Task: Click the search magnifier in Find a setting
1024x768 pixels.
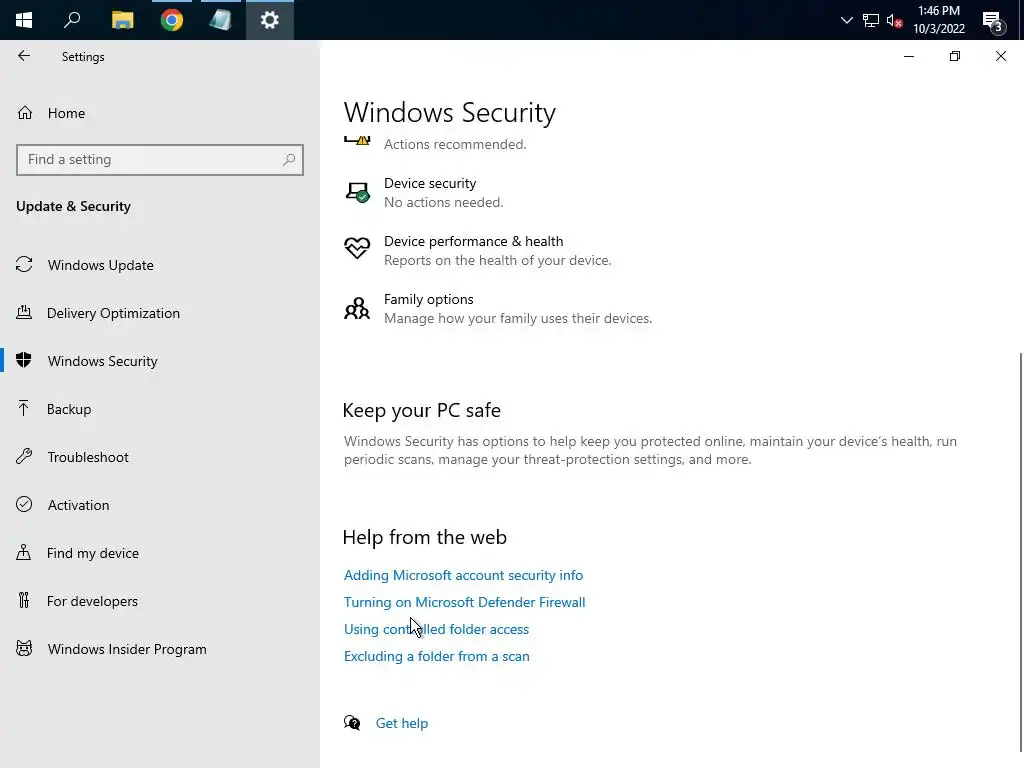Action: click(x=289, y=159)
